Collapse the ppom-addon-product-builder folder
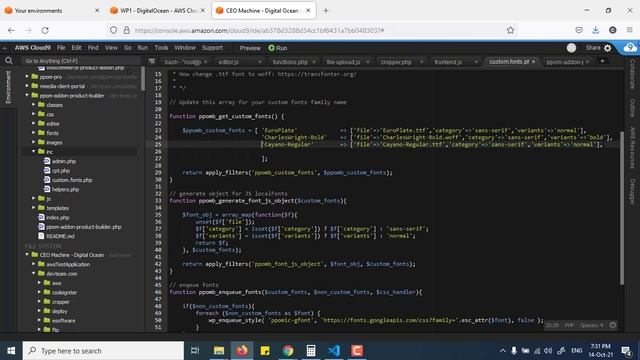Viewport: 640px width, 360px height. click(x=27, y=95)
